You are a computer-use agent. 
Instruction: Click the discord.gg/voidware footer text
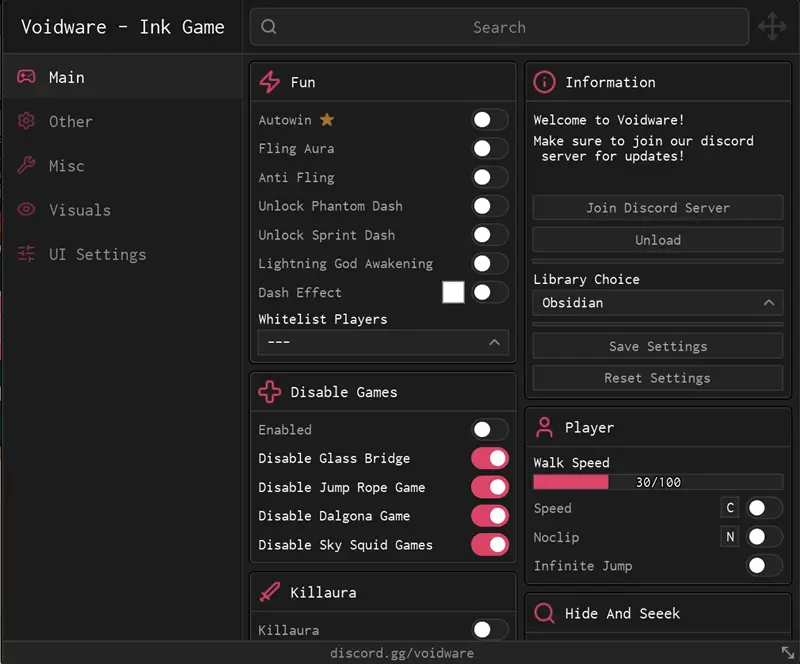(x=402, y=653)
